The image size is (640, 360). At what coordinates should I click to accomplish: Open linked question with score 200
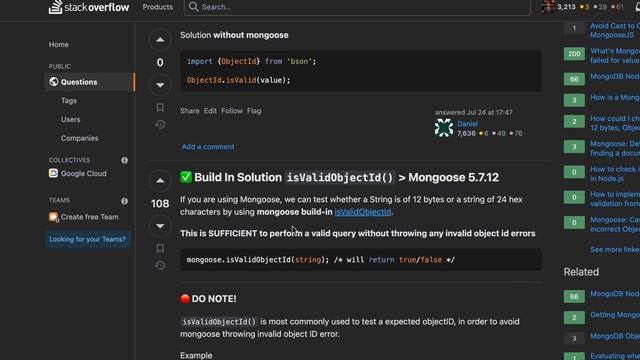point(615,56)
